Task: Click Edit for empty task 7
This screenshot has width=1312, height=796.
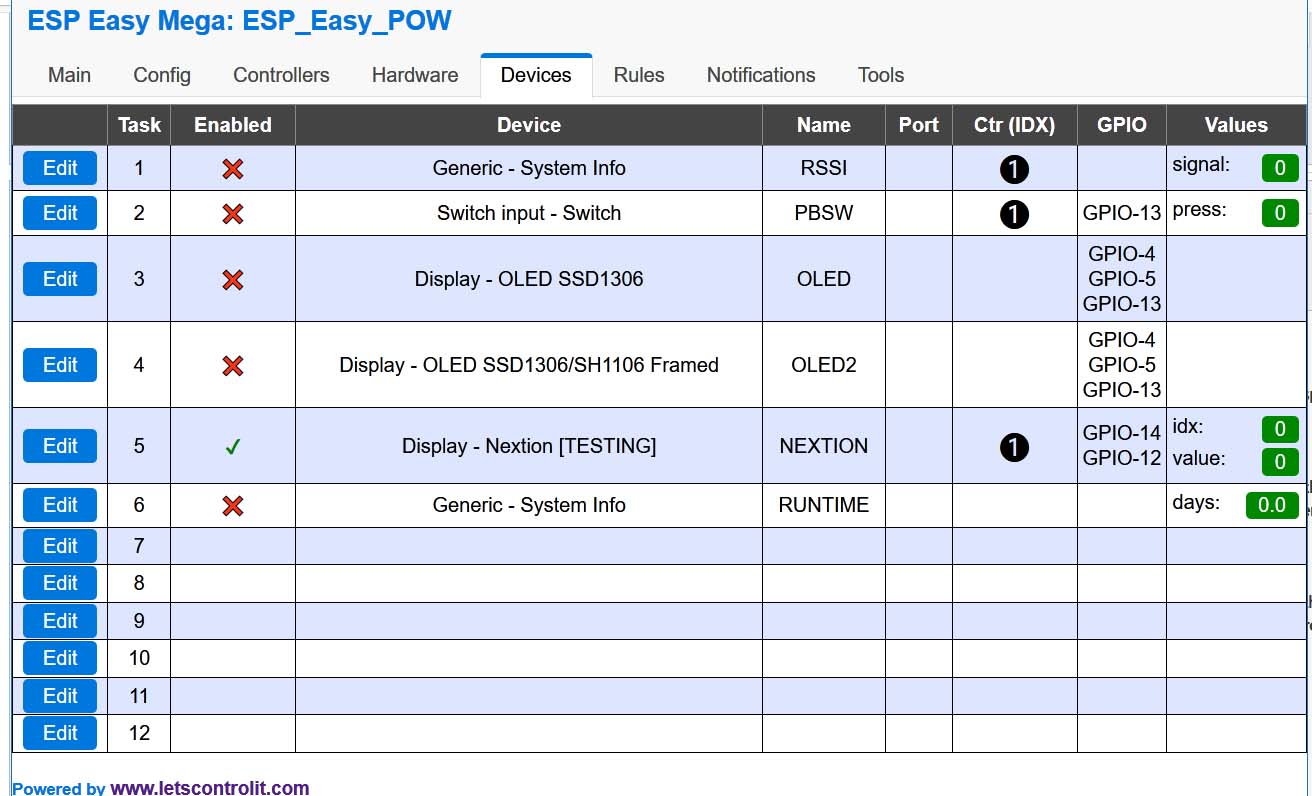Action: [x=60, y=546]
